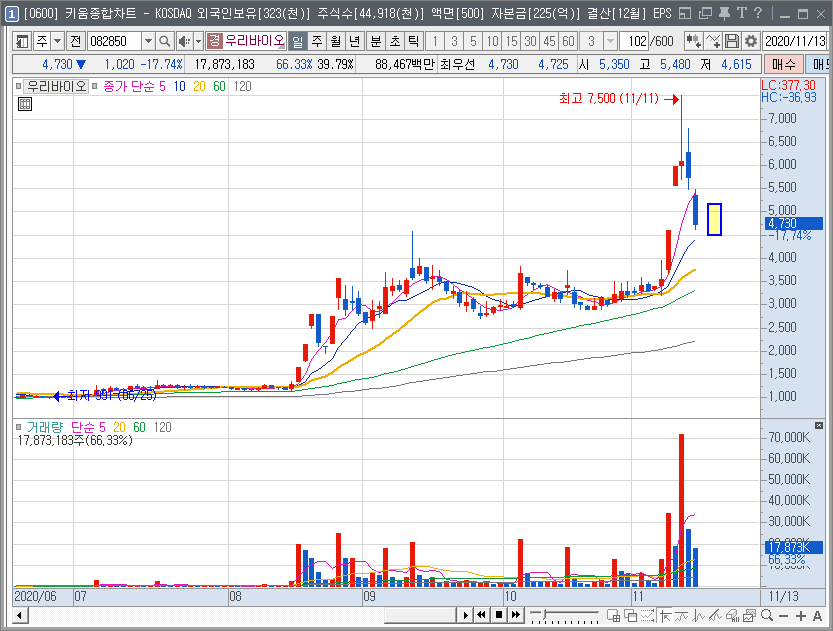Viewport: 833px width, 631px height.
Task: Select daily 일 period toggle
Action: coord(298,41)
